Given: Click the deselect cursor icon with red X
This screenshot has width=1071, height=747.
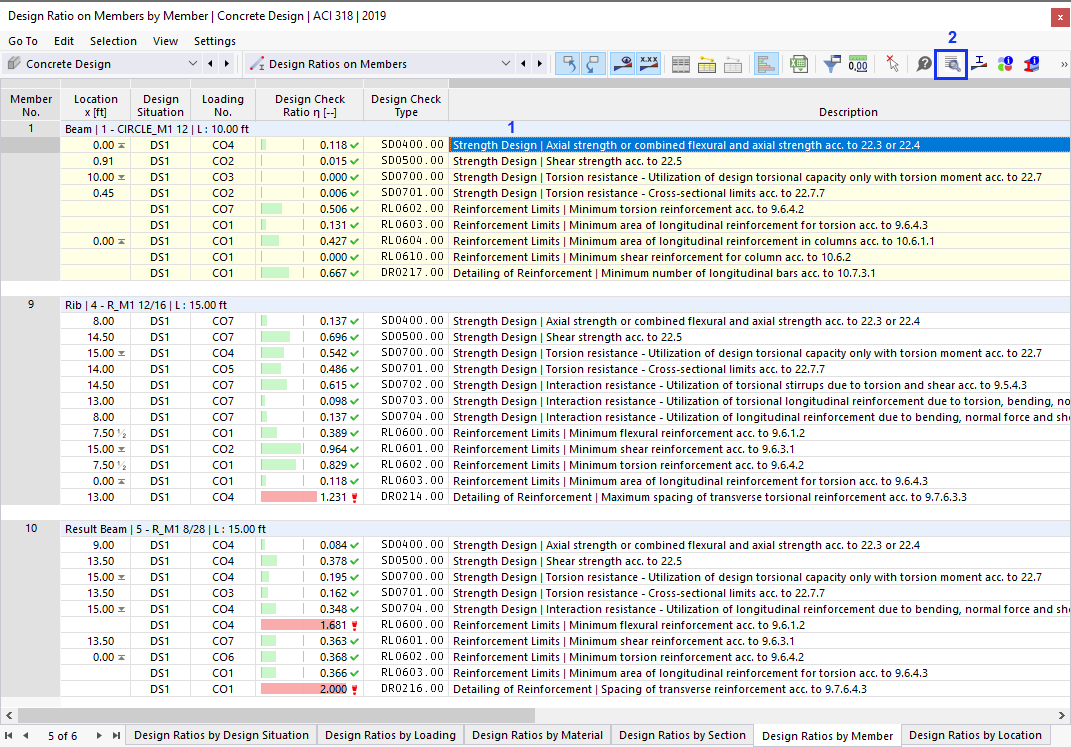Looking at the screenshot, I should [892, 64].
